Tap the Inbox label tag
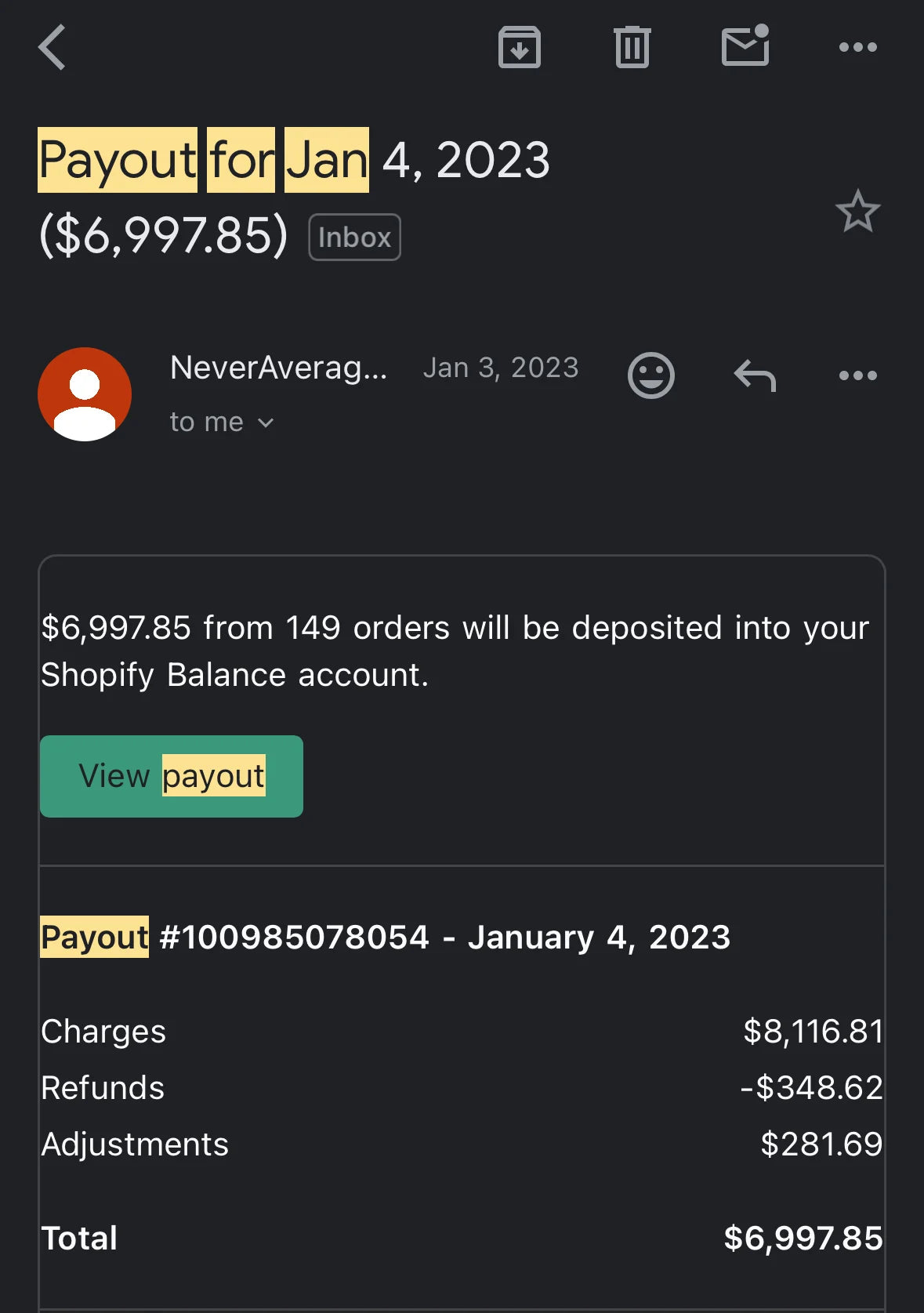This screenshot has width=924, height=1313. tap(354, 237)
